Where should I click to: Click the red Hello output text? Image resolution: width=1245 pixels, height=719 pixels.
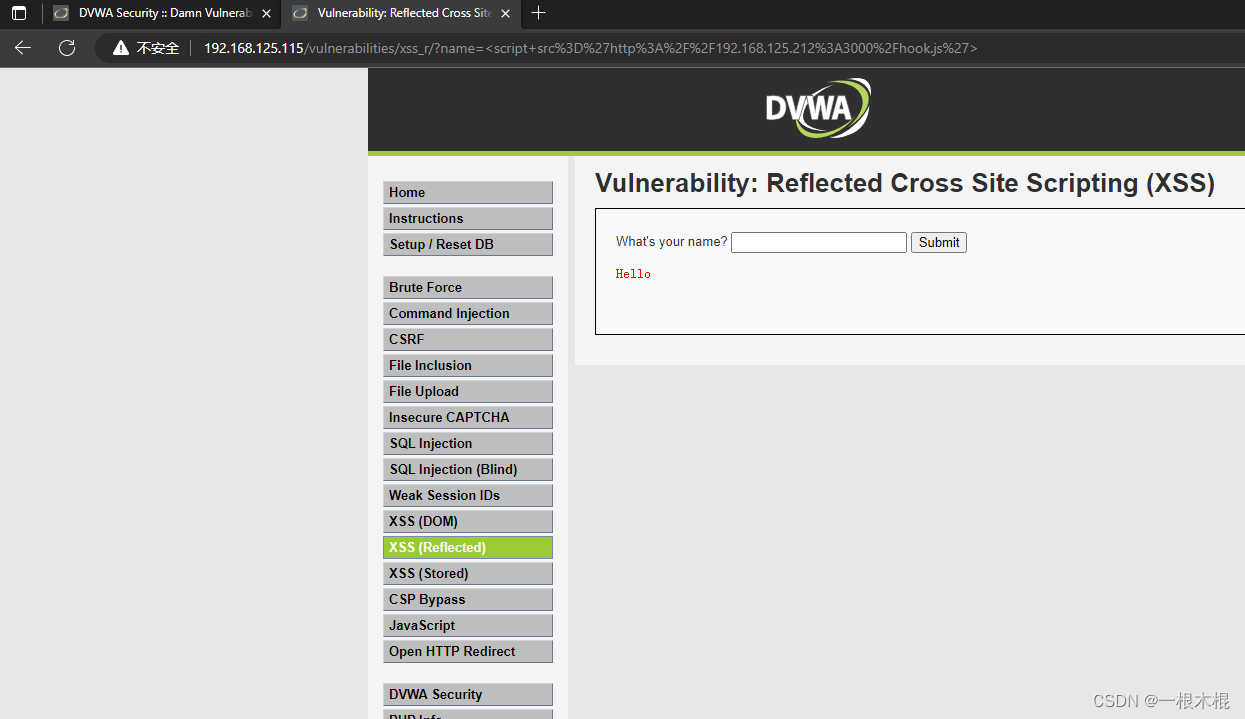[633, 274]
